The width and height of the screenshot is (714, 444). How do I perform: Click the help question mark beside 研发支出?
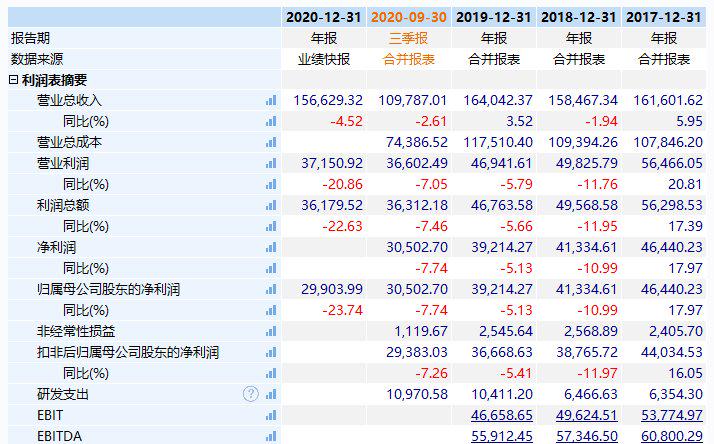pos(250,394)
